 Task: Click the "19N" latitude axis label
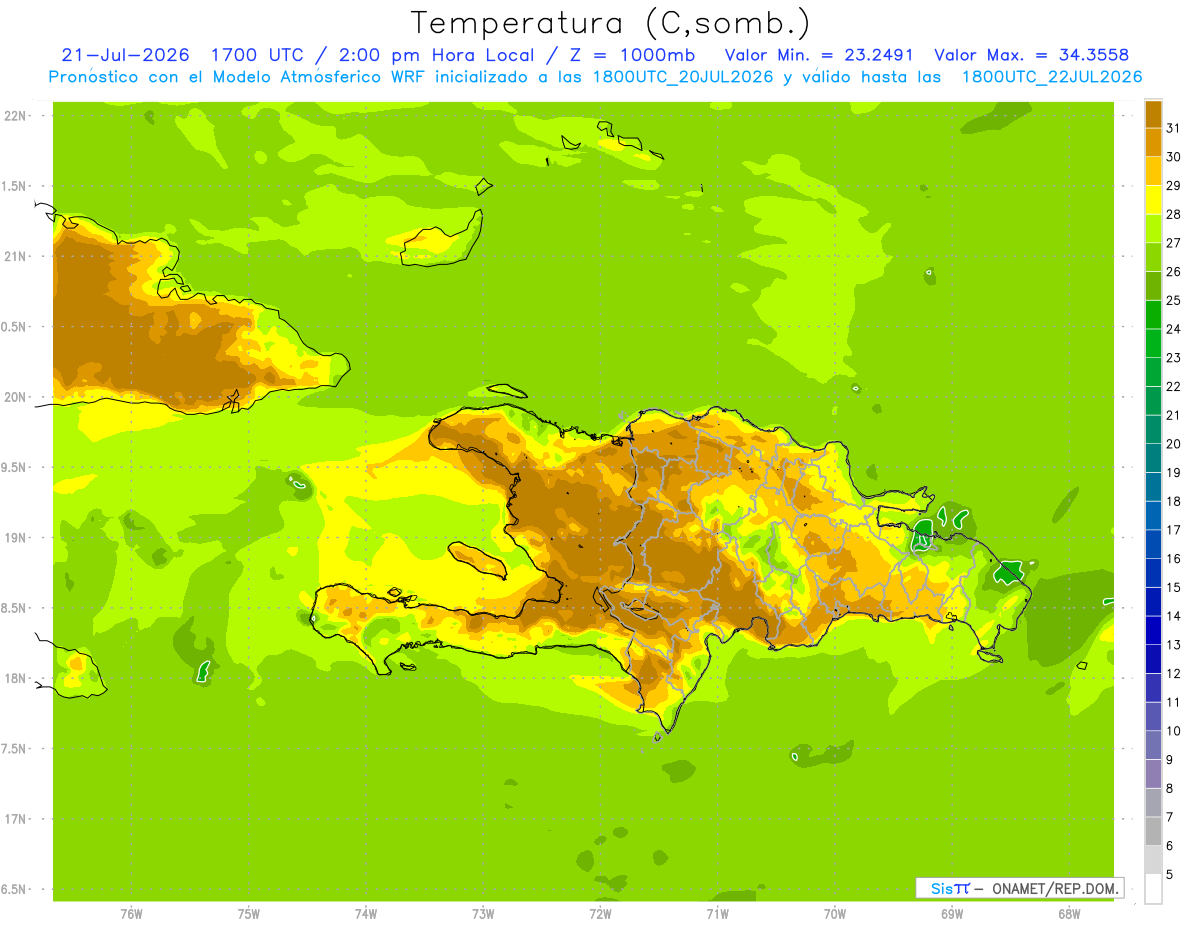pyautogui.click(x=15, y=538)
